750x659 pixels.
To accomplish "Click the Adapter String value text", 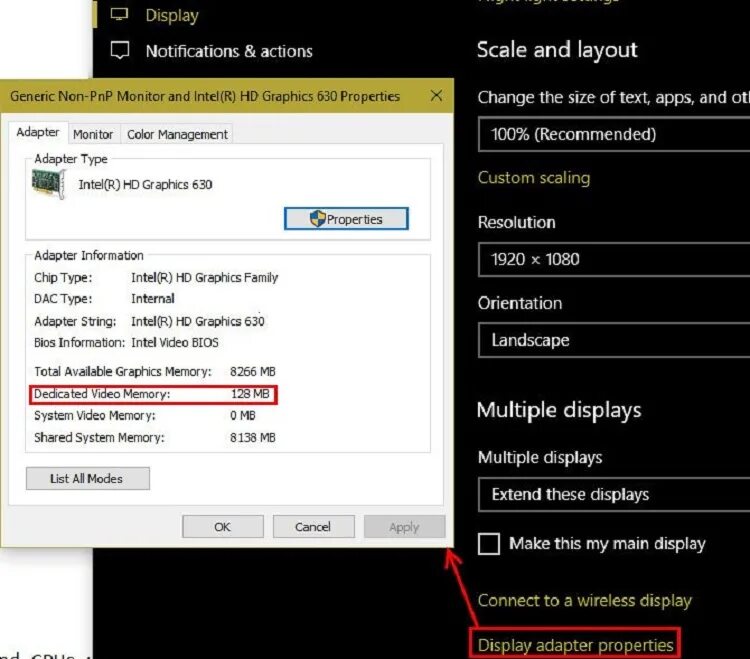I will (x=198, y=321).
